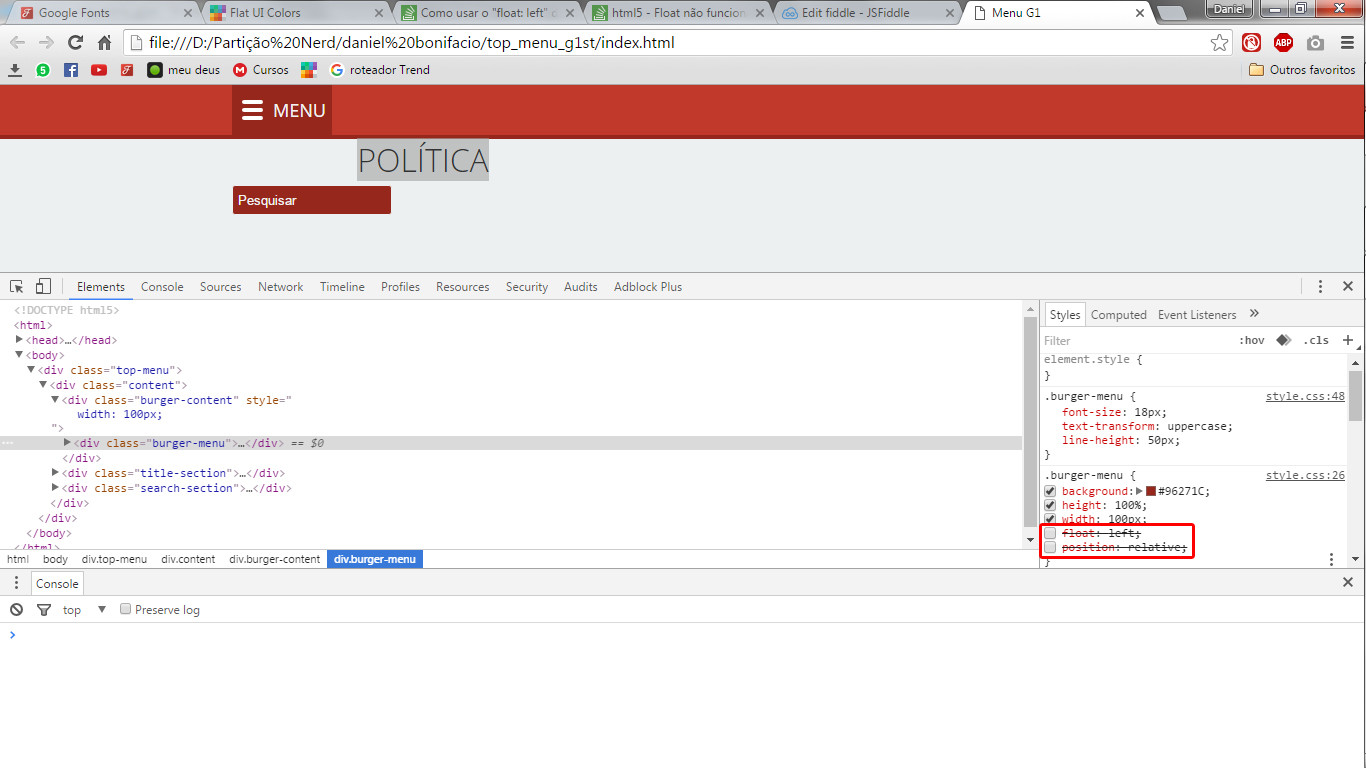Click the Pesquisar search field on the page
Screen dimensions: 1366x768
312,200
